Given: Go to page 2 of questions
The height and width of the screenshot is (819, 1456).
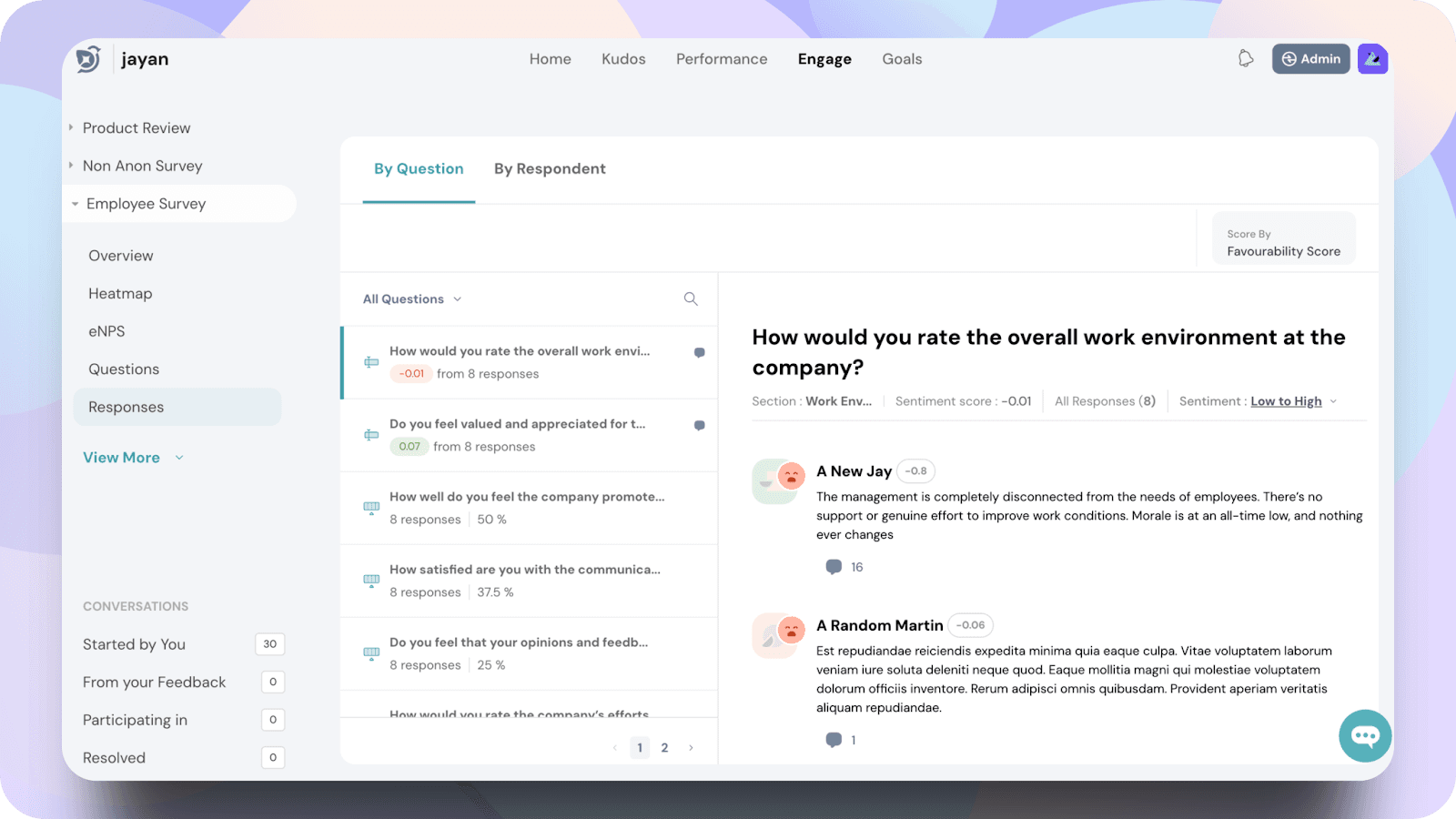Looking at the screenshot, I should pyautogui.click(x=664, y=748).
